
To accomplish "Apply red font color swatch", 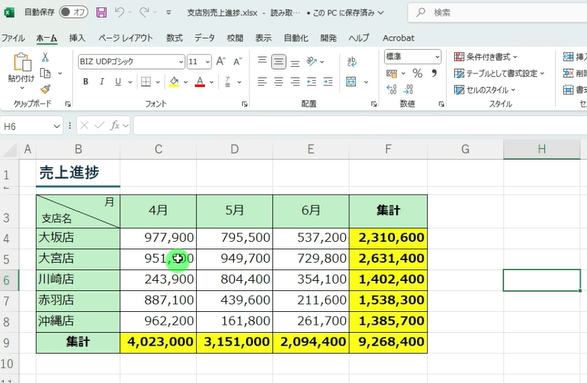I will tap(200, 82).
